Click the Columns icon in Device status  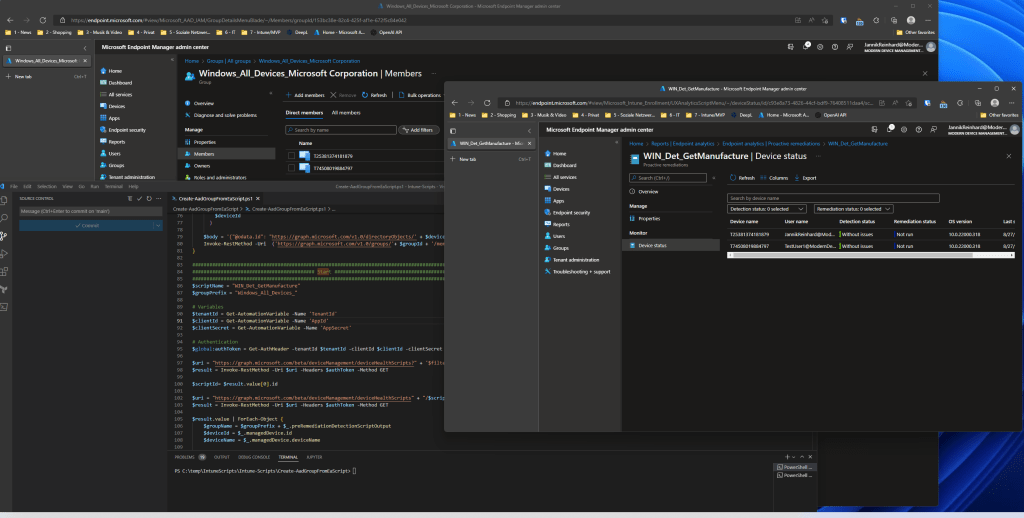pyautogui.click(x=764, y=177)
